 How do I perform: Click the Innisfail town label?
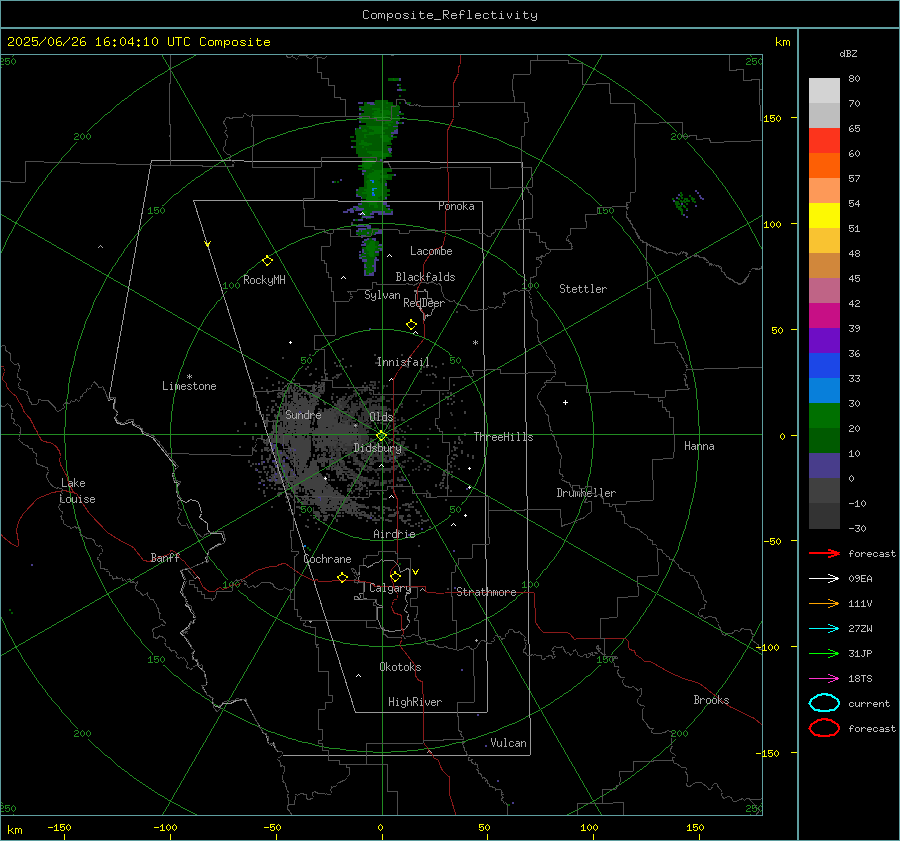(x=403, y=362)
